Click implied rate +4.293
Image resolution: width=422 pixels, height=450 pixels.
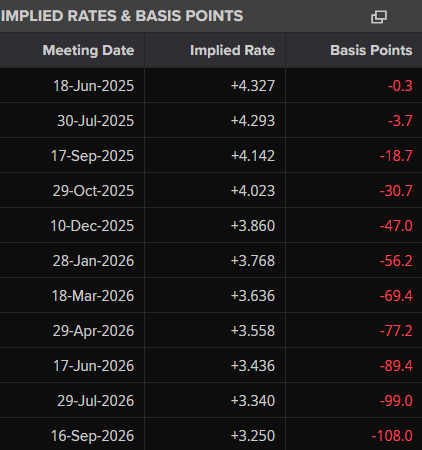[253, 121]
